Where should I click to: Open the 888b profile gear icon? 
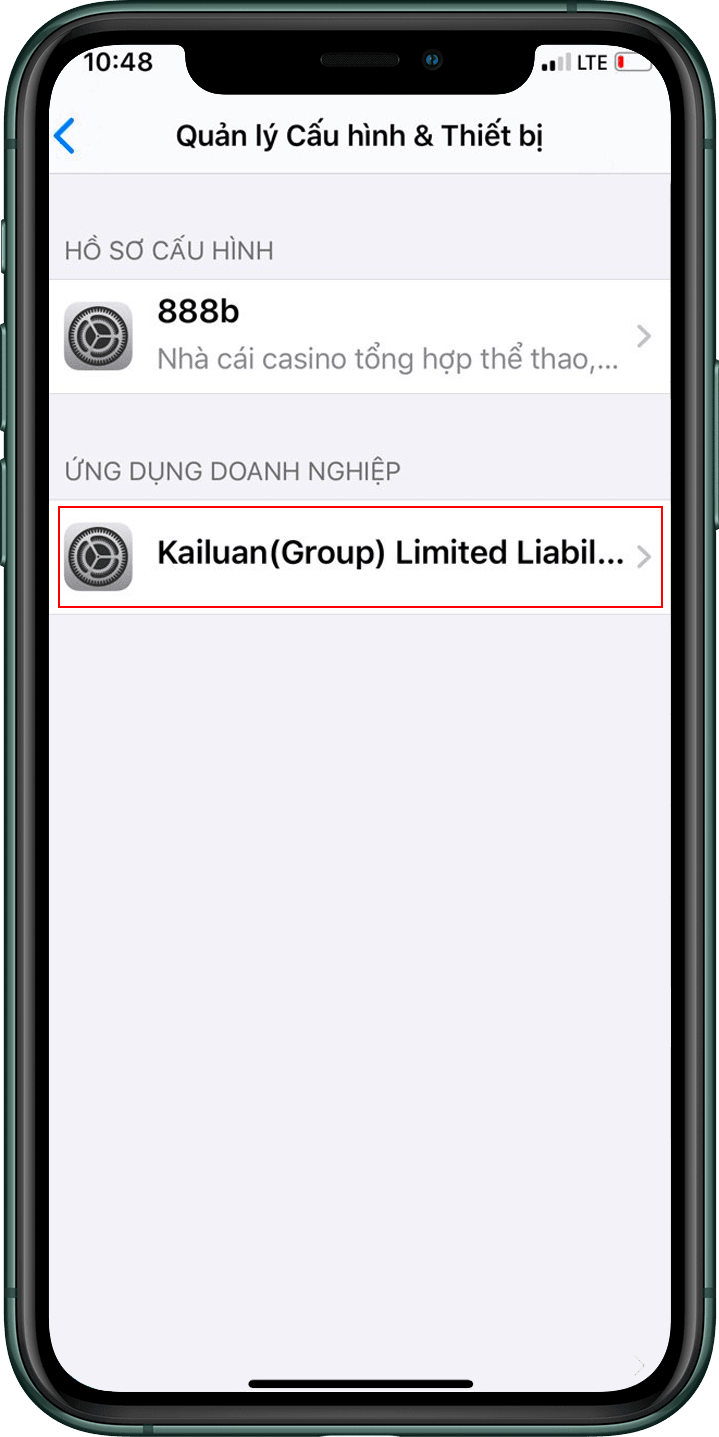coord(98,336)
